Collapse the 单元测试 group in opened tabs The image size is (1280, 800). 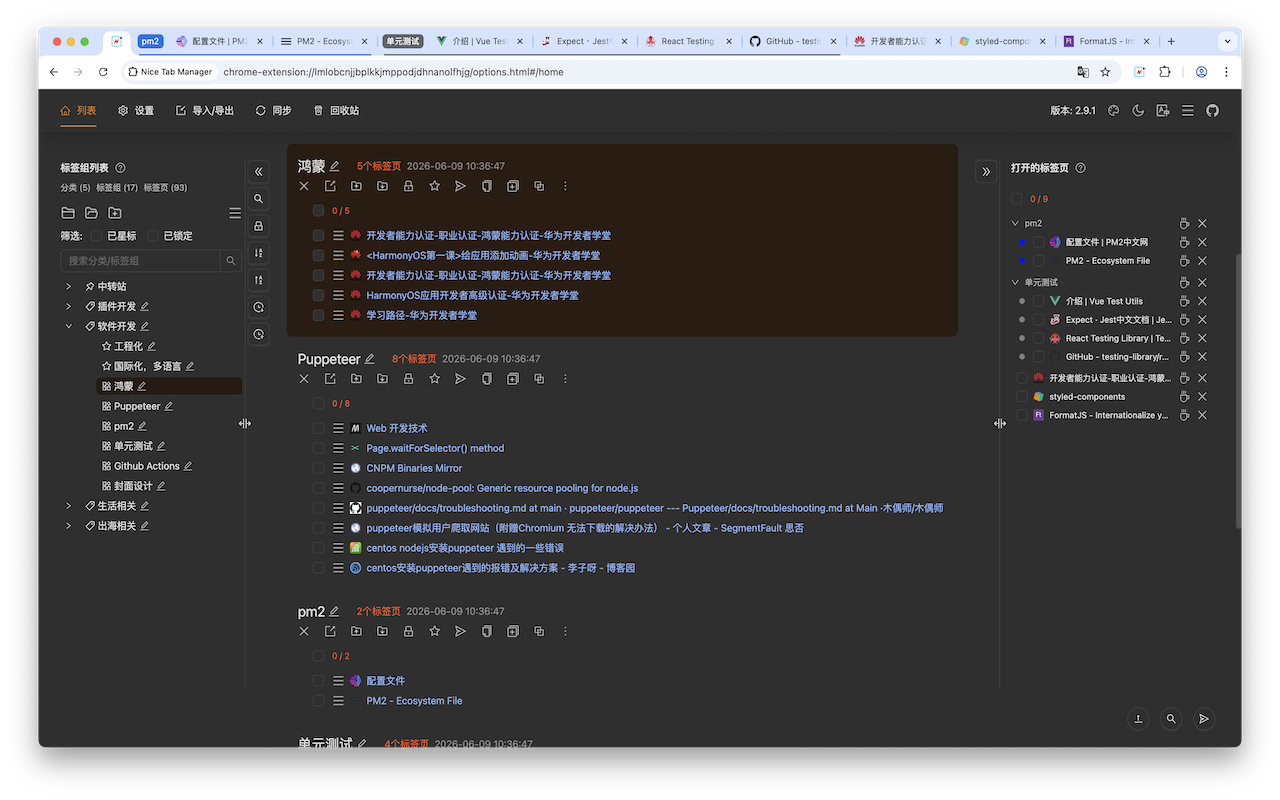pos(1016,283)
